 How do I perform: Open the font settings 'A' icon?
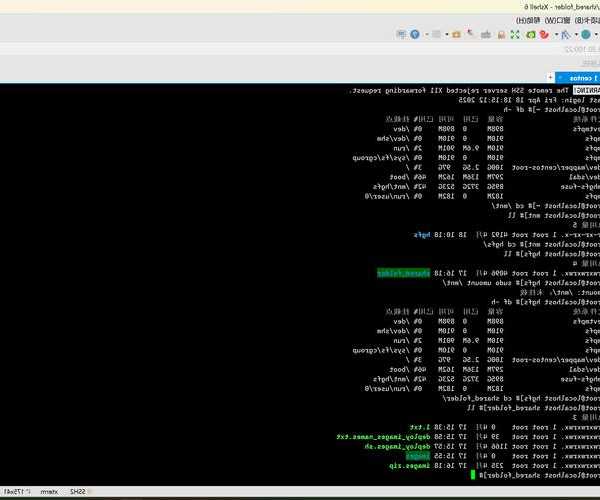566,34
